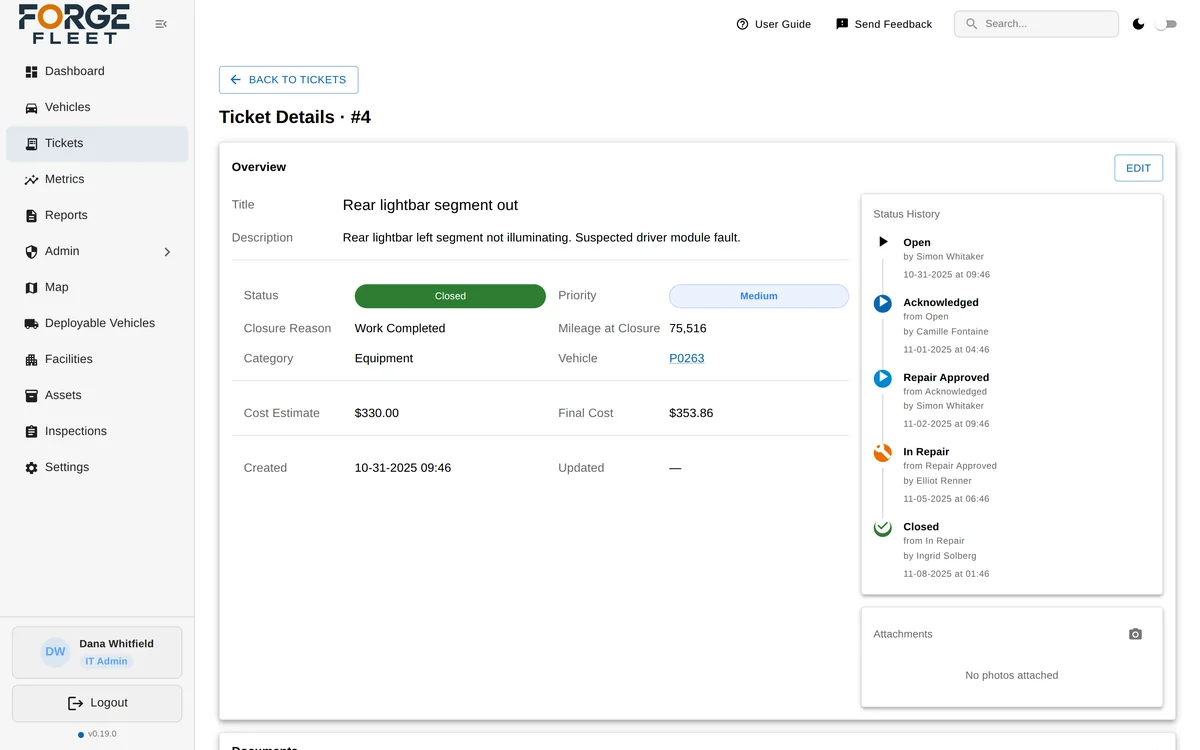Click the Send Feedback icon
The height and width of the screenshot is (750, 1200).
(x=842, y=24)
